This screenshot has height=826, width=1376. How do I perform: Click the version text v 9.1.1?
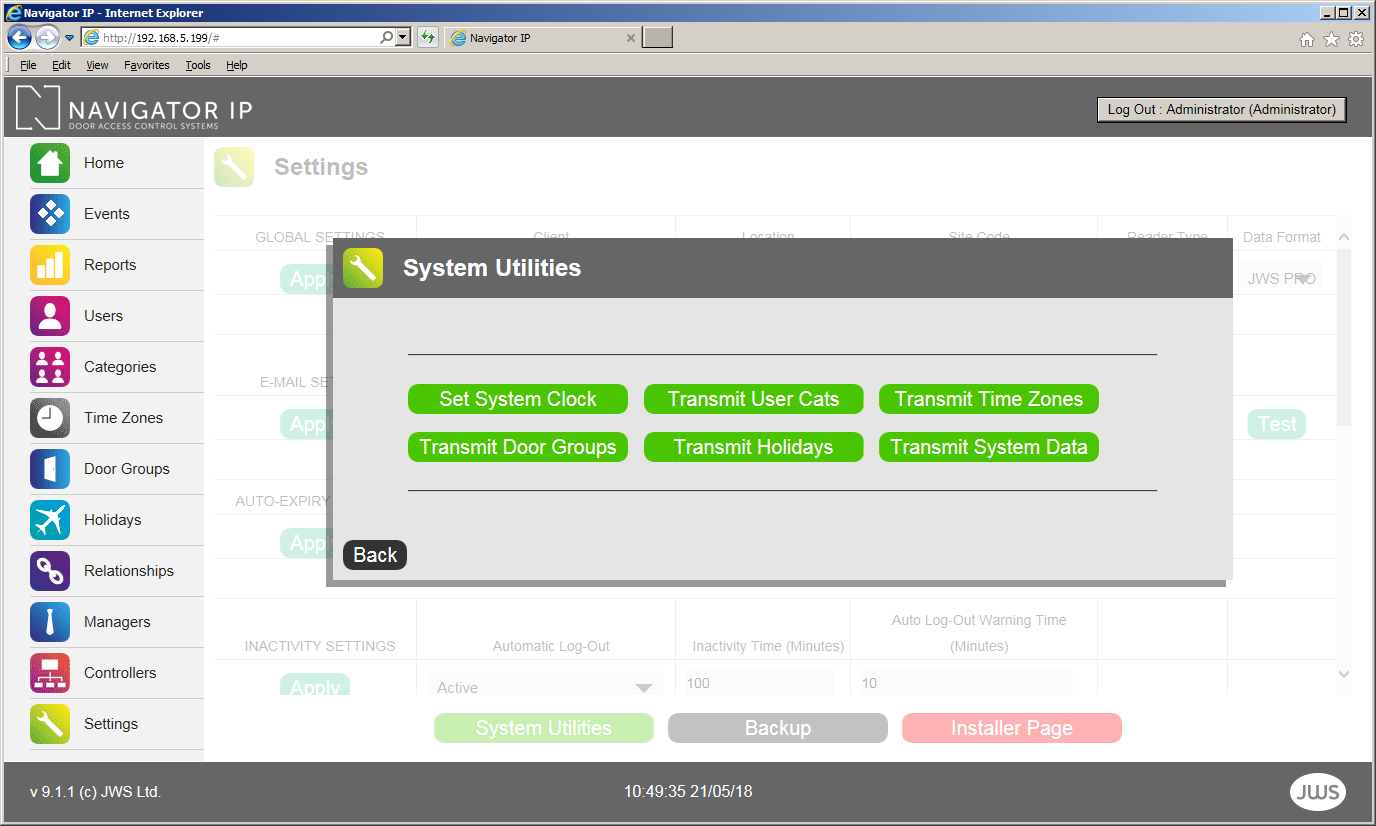tap(95, 792)
